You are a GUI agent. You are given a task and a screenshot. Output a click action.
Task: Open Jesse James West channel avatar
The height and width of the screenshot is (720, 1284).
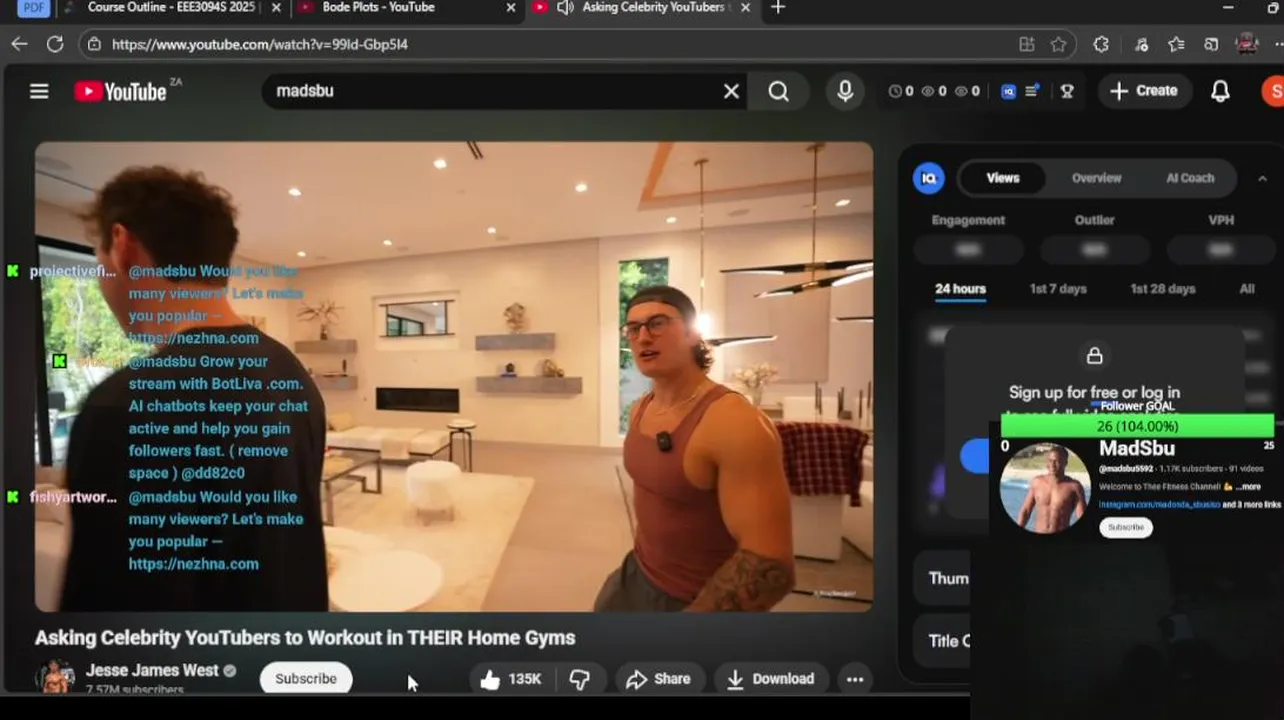55,677
